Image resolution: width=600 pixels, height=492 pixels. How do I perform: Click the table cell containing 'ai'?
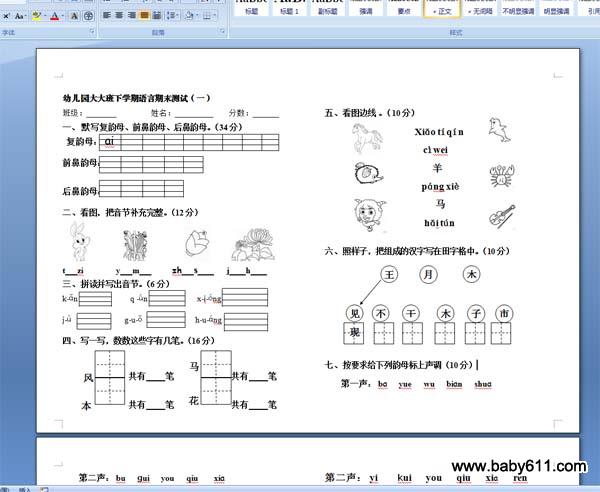[110, 142]
